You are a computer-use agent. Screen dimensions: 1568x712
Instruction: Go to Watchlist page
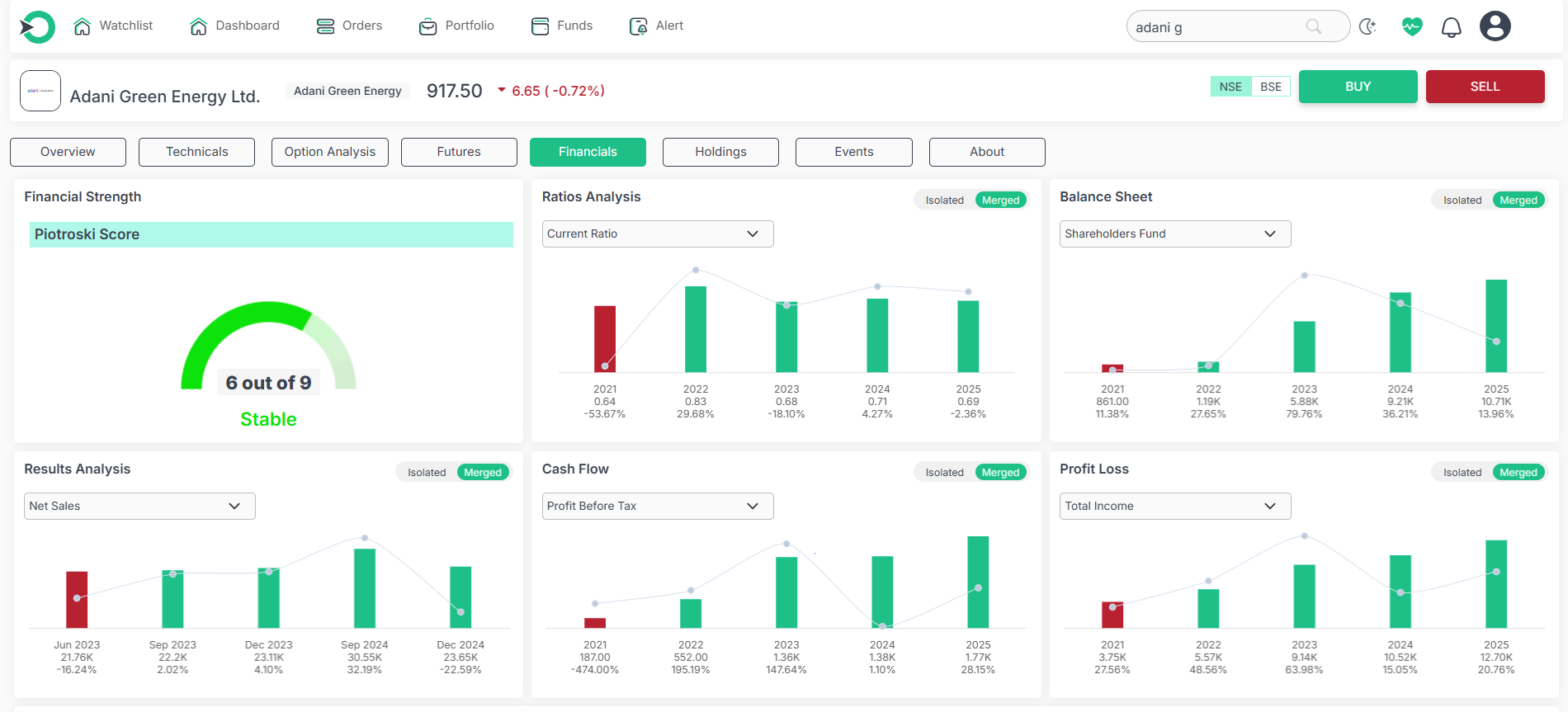pos(113,26)
